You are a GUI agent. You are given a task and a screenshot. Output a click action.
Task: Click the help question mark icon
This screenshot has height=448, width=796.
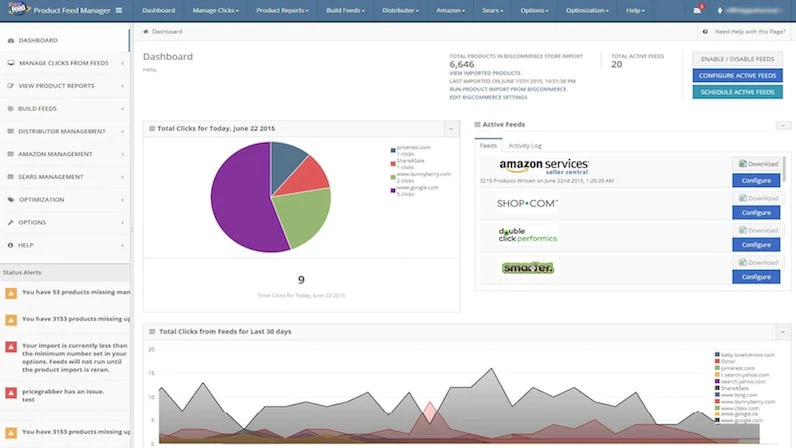[x=705, y=31]
